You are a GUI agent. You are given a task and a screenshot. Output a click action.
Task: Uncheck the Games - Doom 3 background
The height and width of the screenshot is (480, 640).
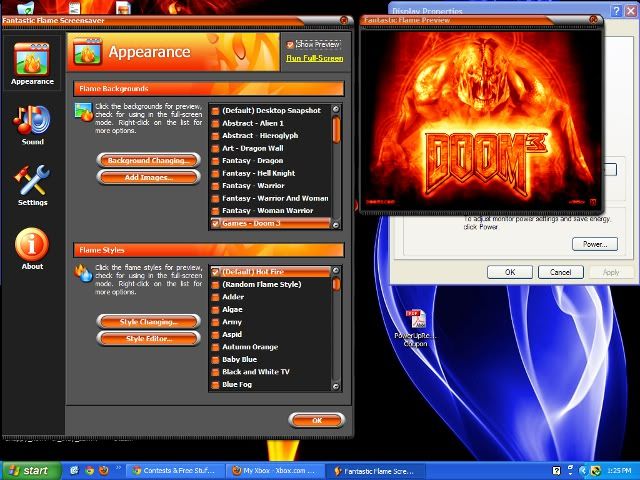click(x=215, y=224)
